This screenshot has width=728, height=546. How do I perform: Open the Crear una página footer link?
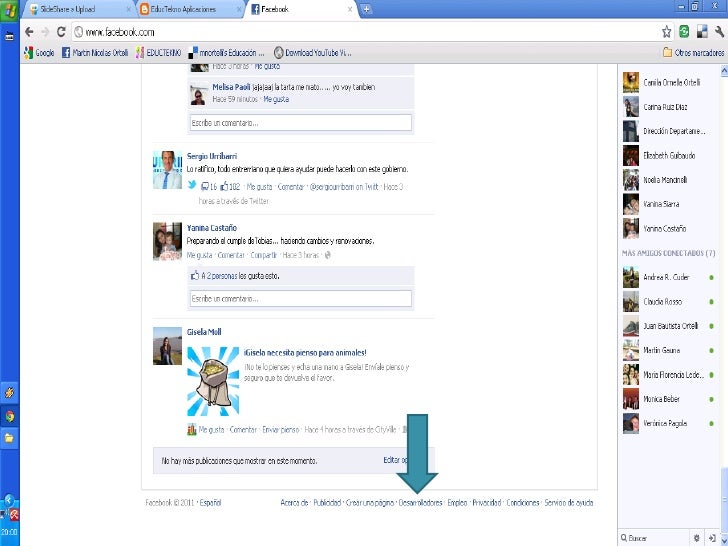(x=370, y=502)
